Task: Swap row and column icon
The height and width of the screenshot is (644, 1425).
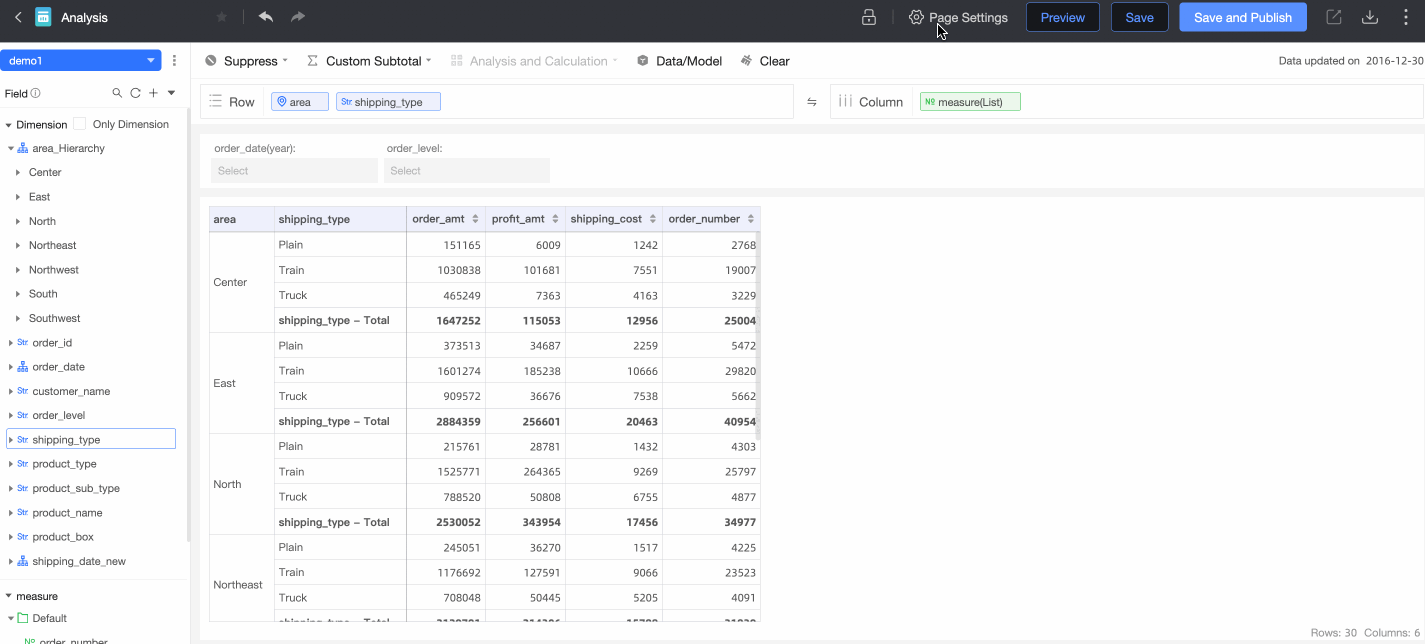Action: point(812,102)
